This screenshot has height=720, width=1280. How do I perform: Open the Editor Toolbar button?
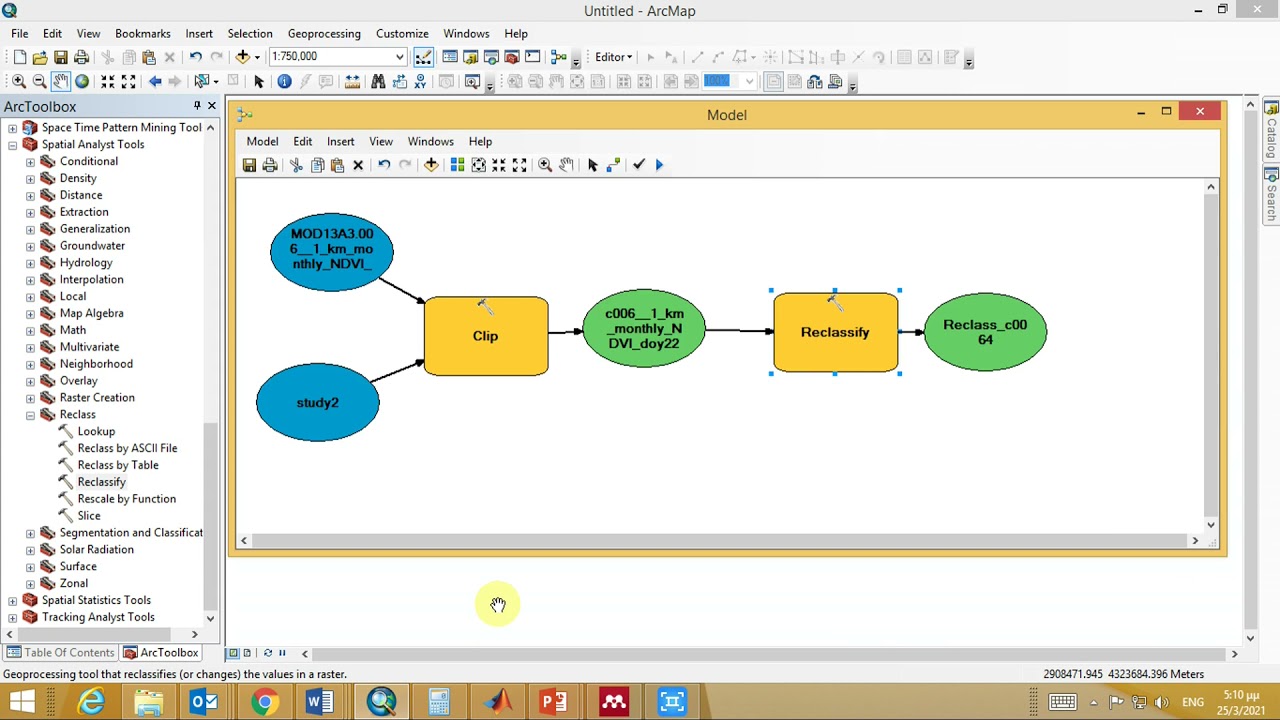coord(423,57)
